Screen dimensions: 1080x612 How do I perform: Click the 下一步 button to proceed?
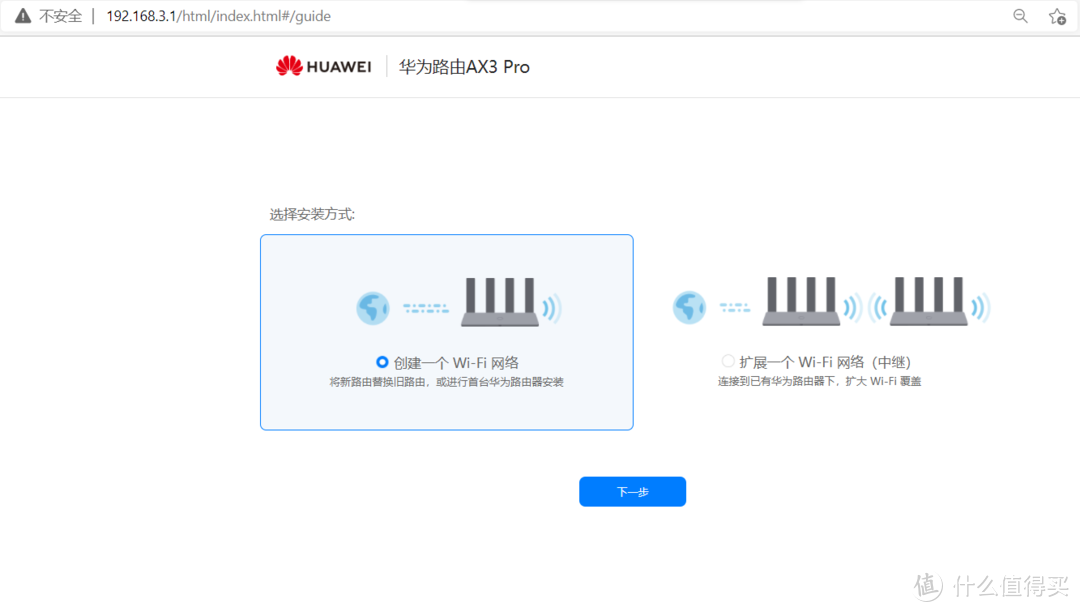632,491
